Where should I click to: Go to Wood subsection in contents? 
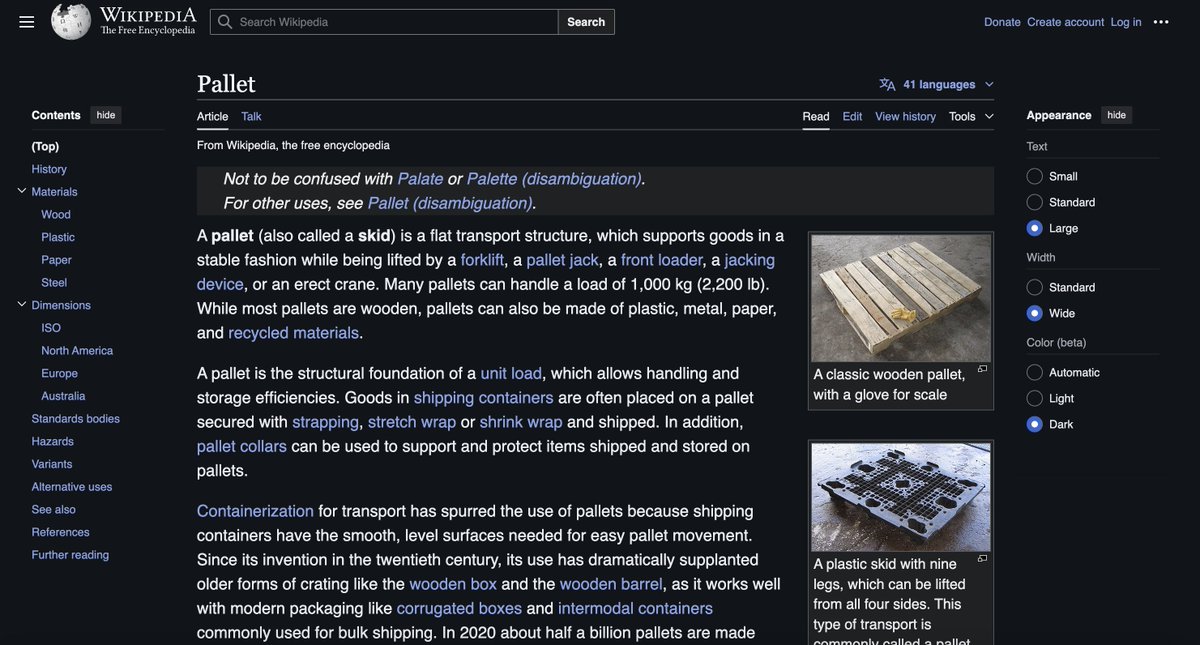tap(56, 214)
